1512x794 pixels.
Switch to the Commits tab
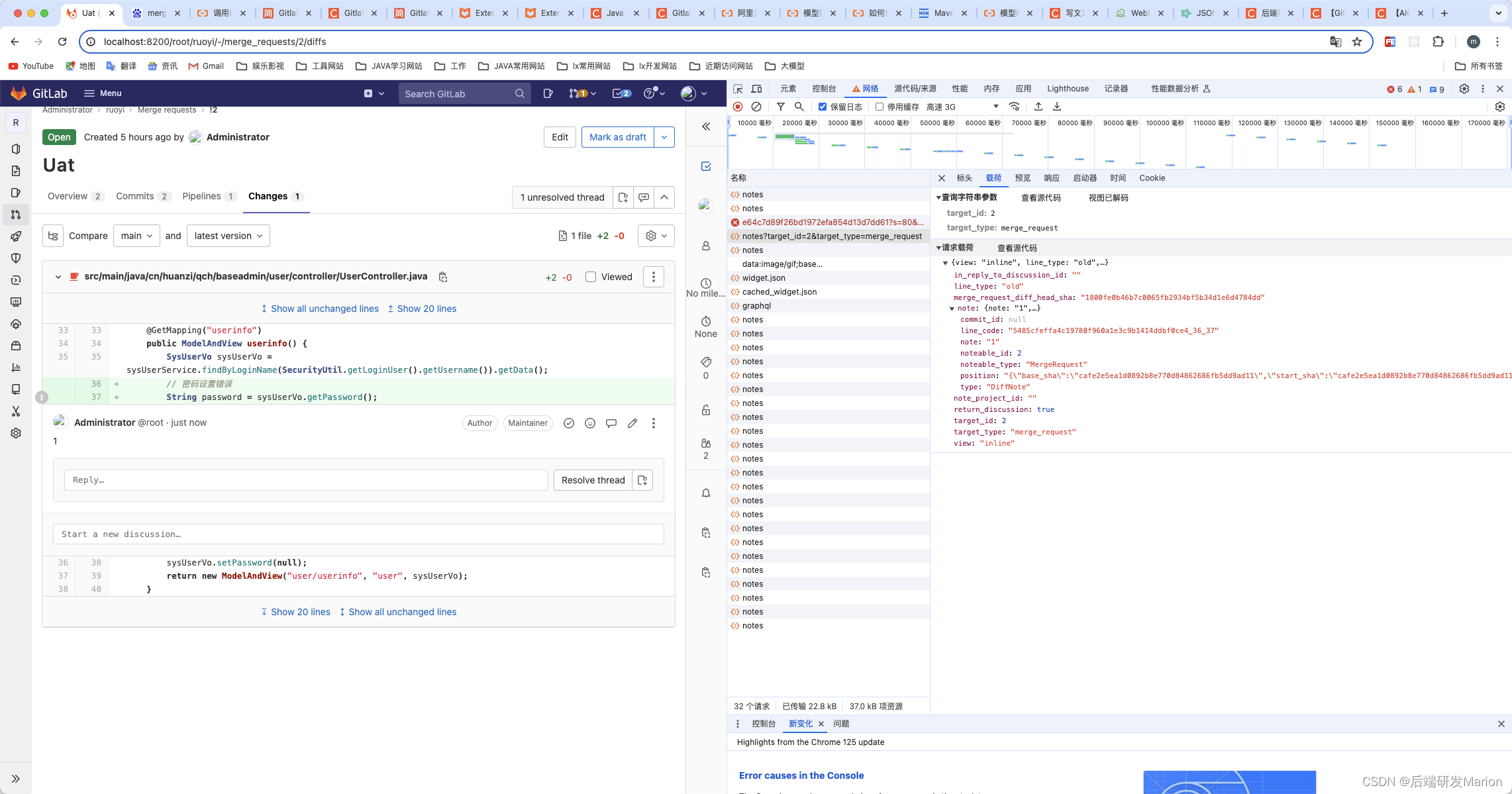pos(135,196)
